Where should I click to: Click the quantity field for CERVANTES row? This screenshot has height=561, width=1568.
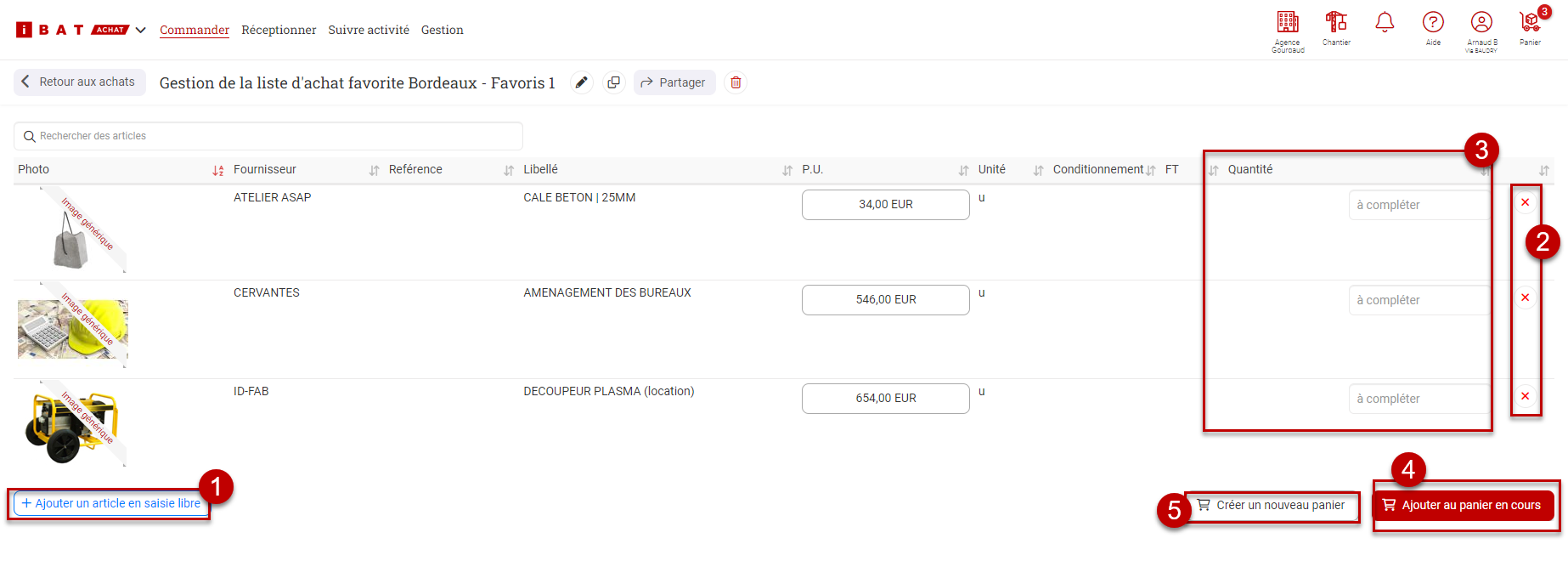point(1418,300)
